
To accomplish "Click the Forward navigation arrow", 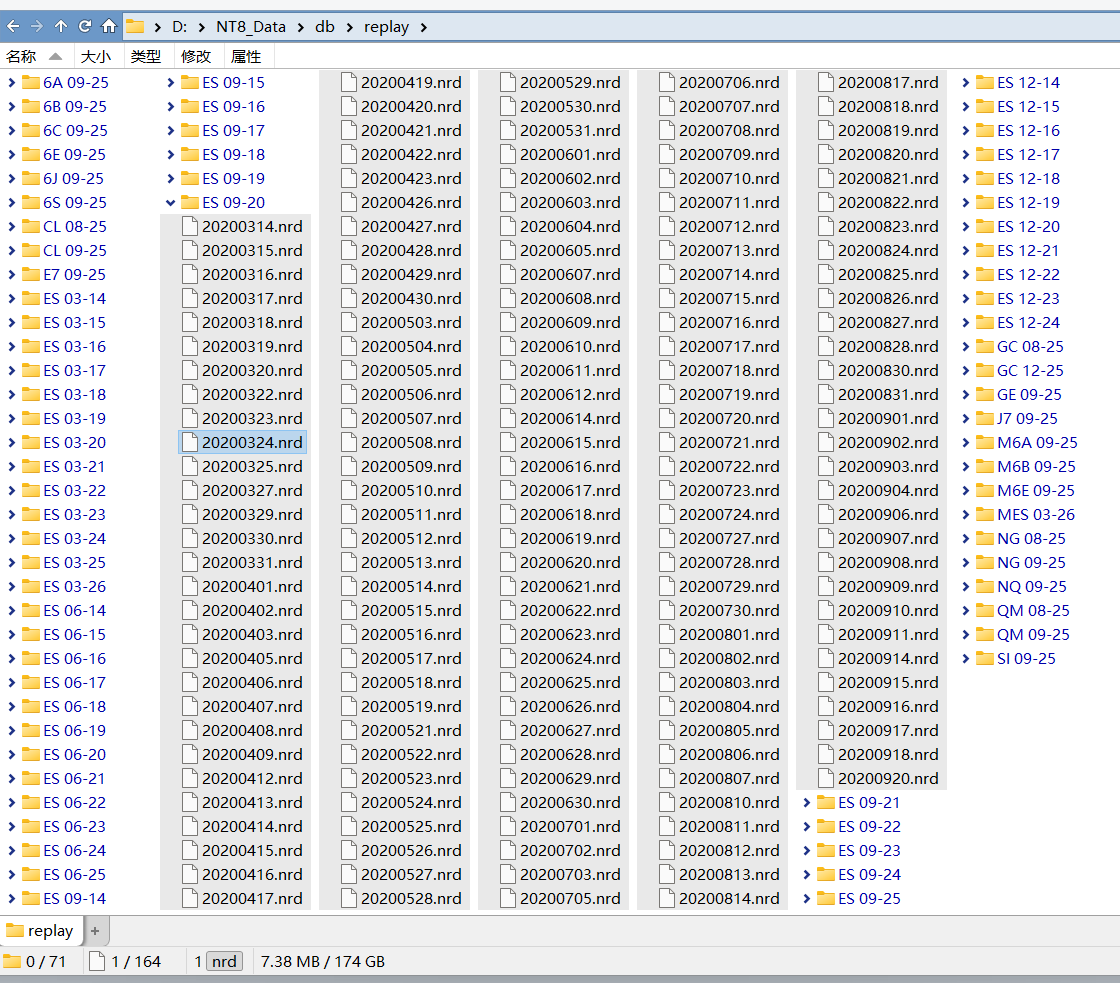I will coord(37,26).
